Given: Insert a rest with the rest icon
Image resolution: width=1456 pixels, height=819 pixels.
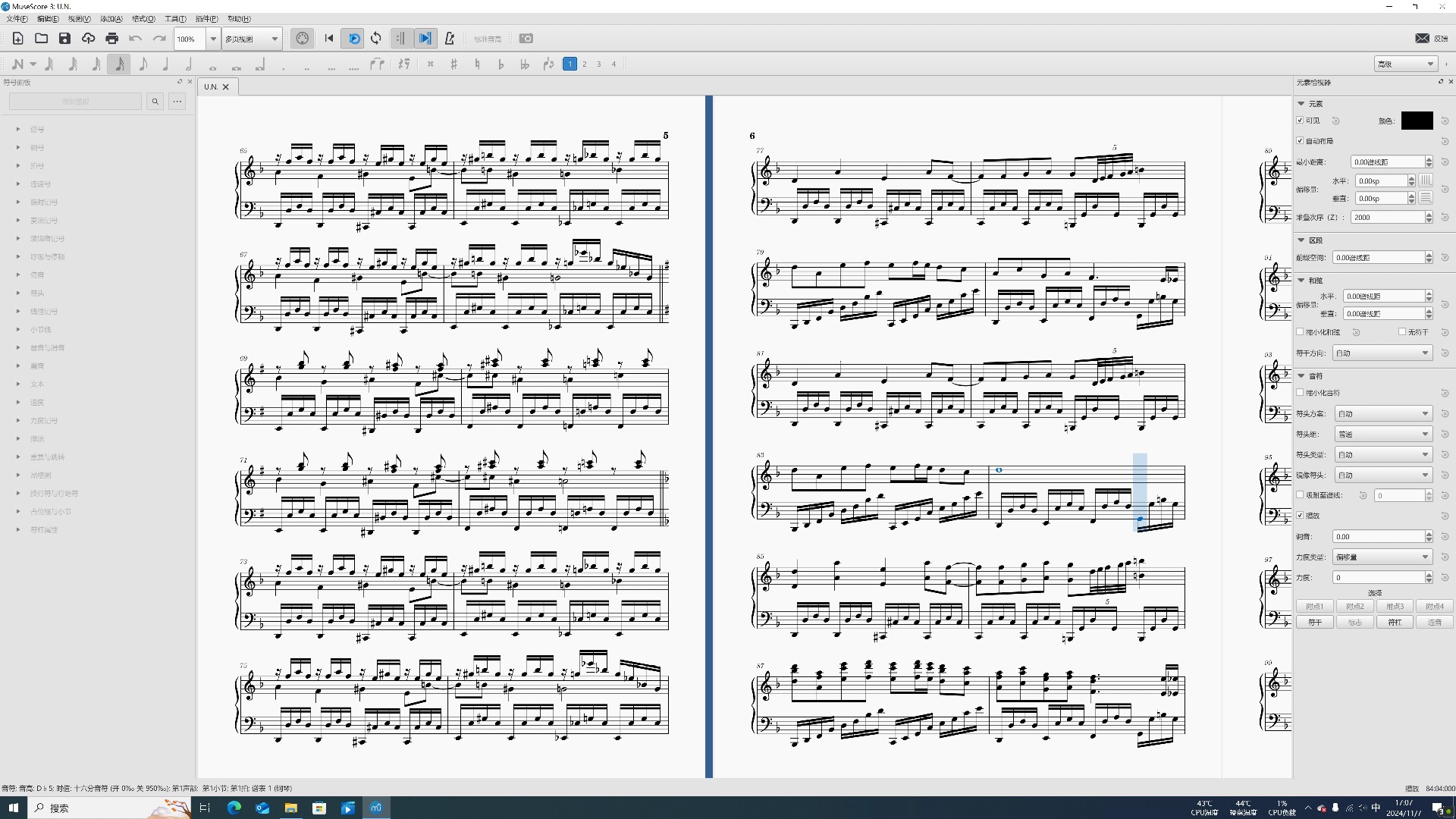Looking at the screenshot, I should pos(404,64).
